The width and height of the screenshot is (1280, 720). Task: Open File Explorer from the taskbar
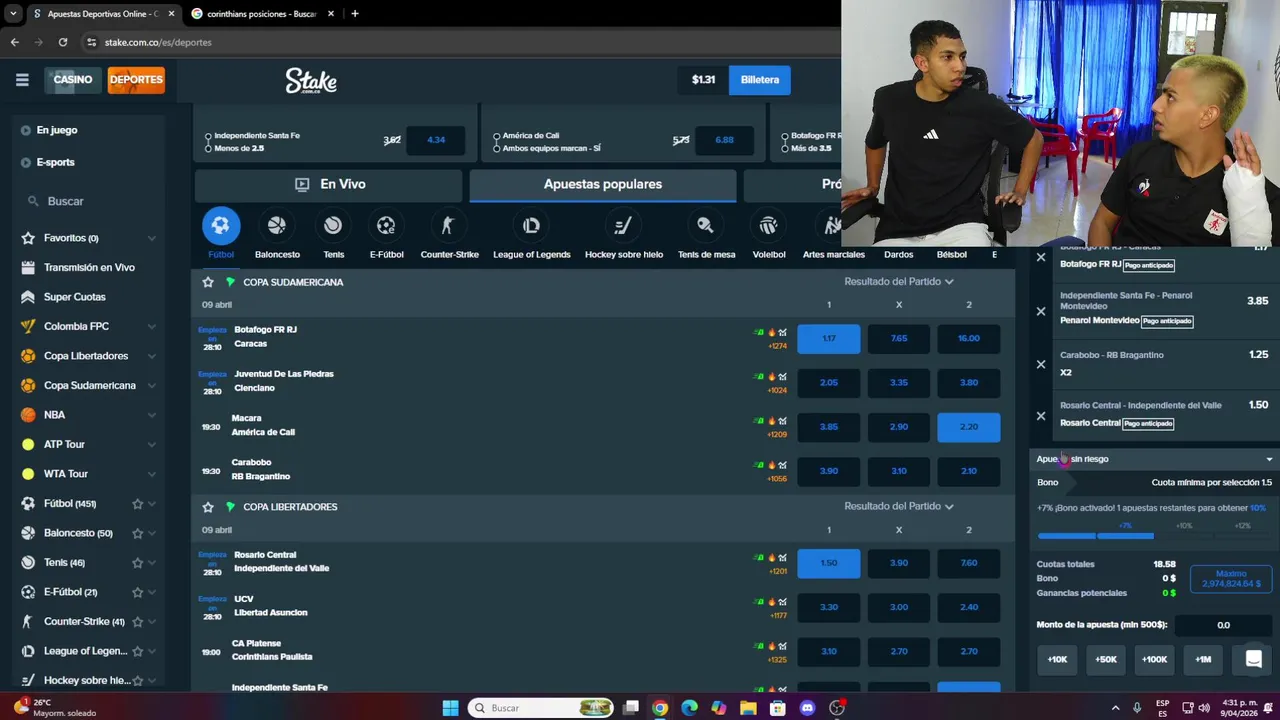(748, 708)
